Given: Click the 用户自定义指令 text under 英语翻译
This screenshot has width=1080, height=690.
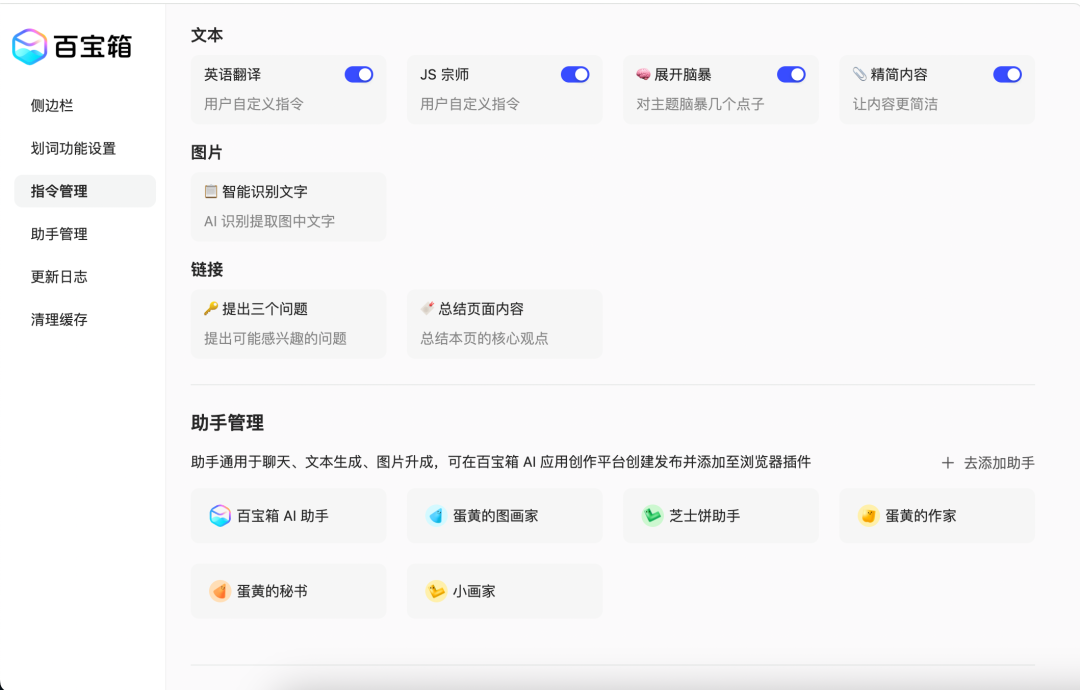Looking at the screenshot, I should click(x=253, y=104).
